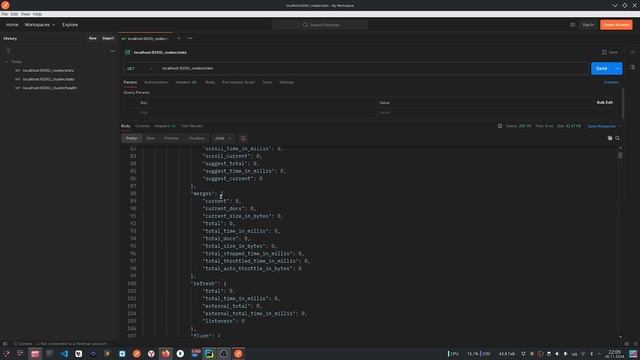Viewport: 640px width, 360px height.
Task: Open the request Tests tab
Action: (x=267, y=82)
